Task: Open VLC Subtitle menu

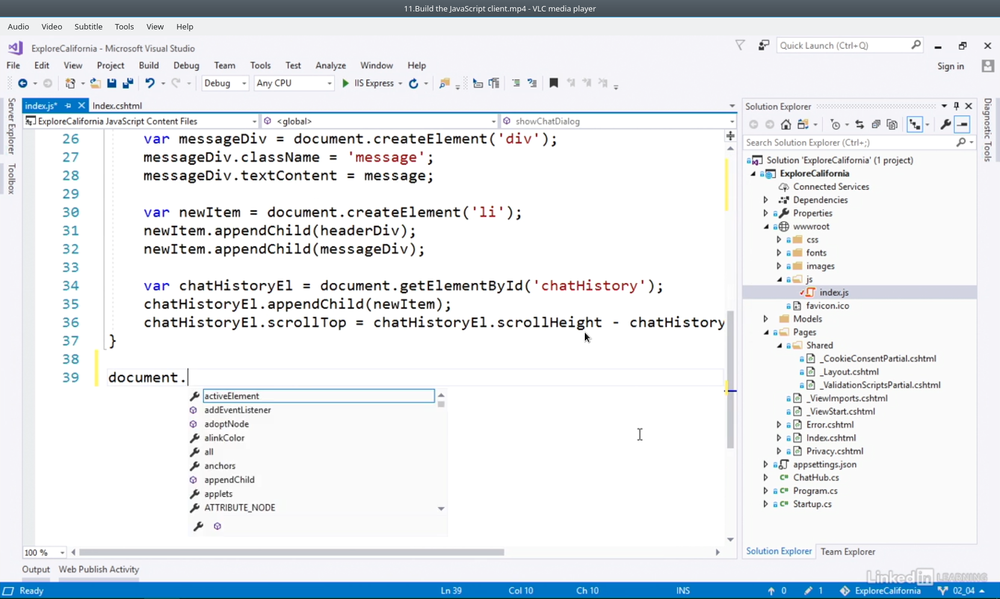Action: coord(88,27)
